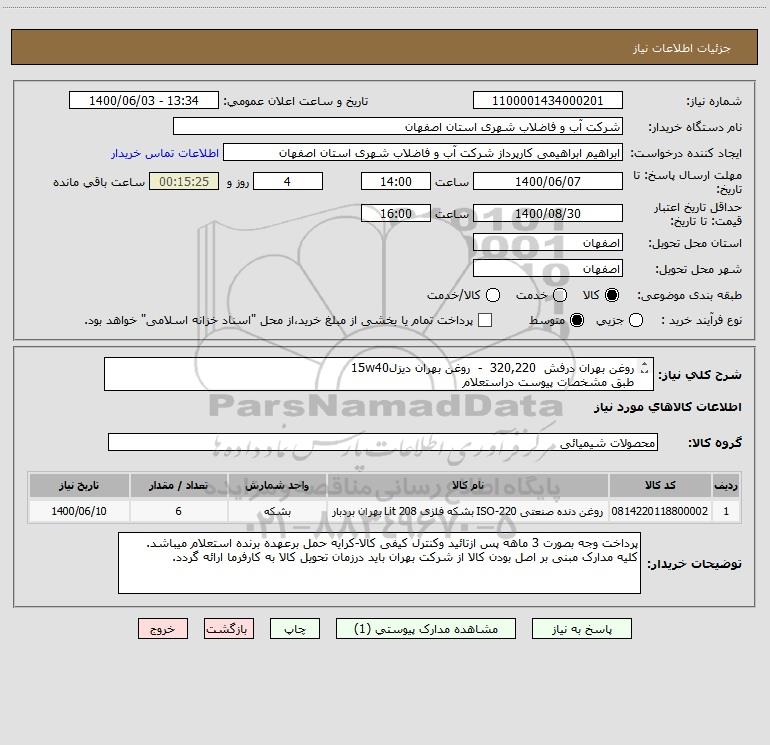Click the price validity date 1400/08/30
770x745 pixels.
click(548, 213)
